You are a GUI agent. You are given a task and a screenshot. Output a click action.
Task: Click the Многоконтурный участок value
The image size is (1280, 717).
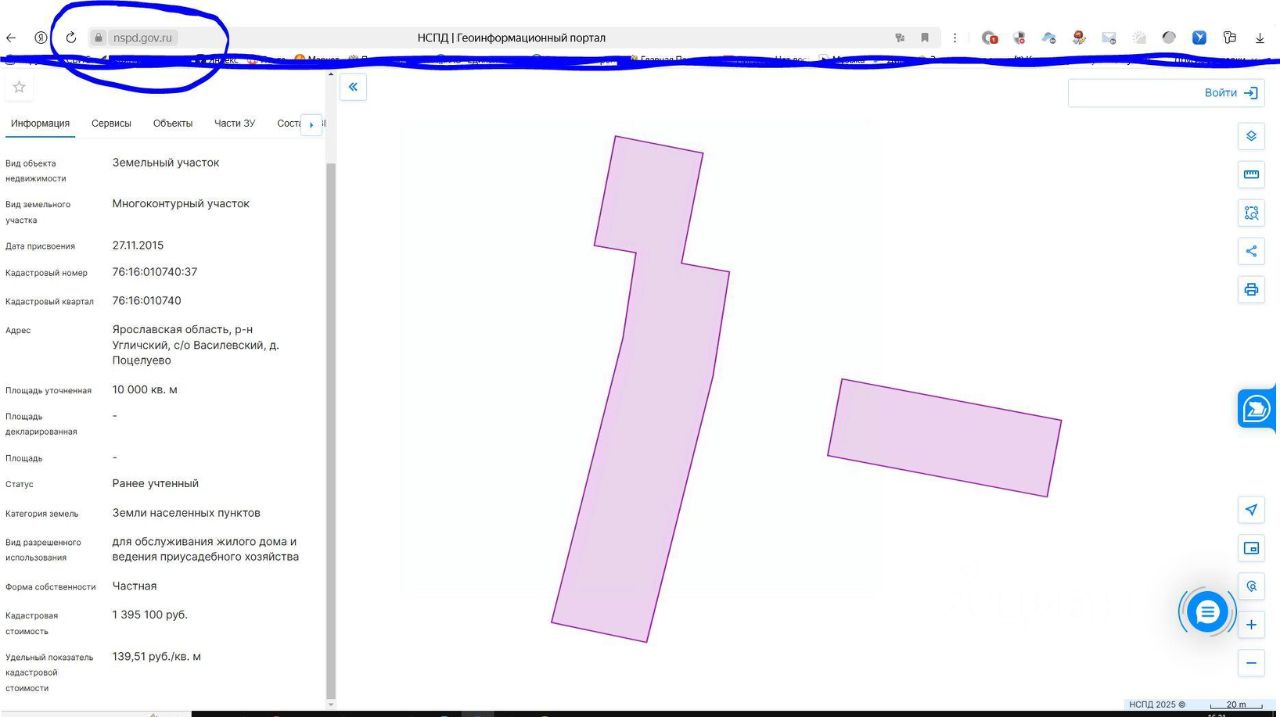point(181,204)
